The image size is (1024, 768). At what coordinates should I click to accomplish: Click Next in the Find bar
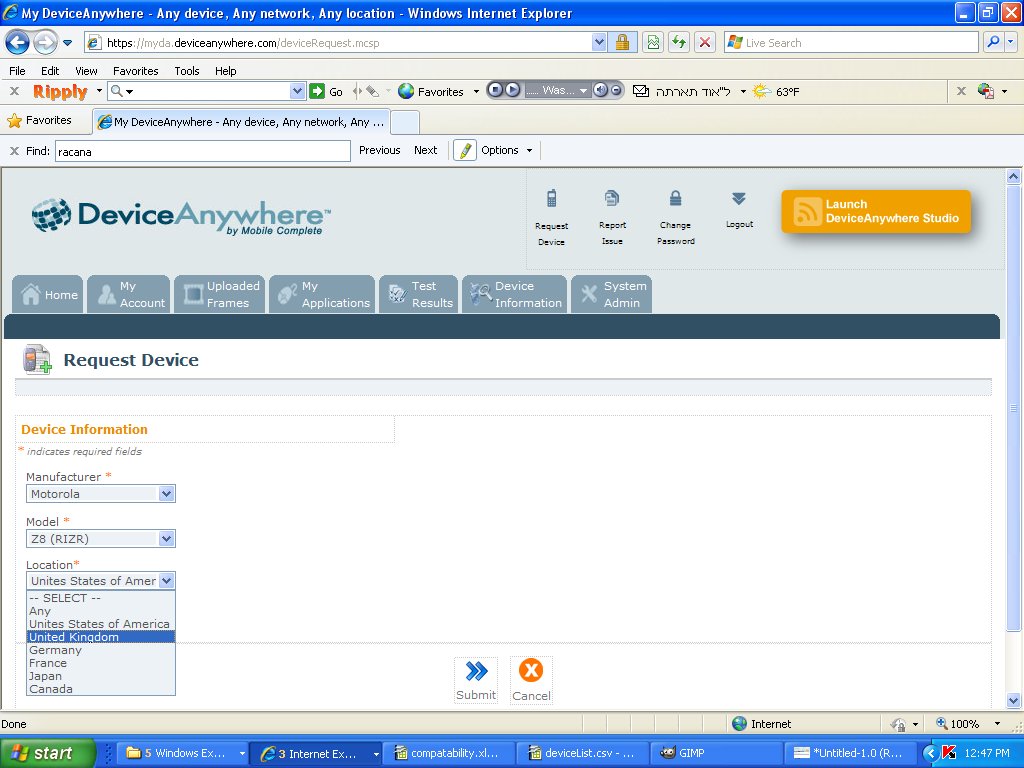(426, 150)
